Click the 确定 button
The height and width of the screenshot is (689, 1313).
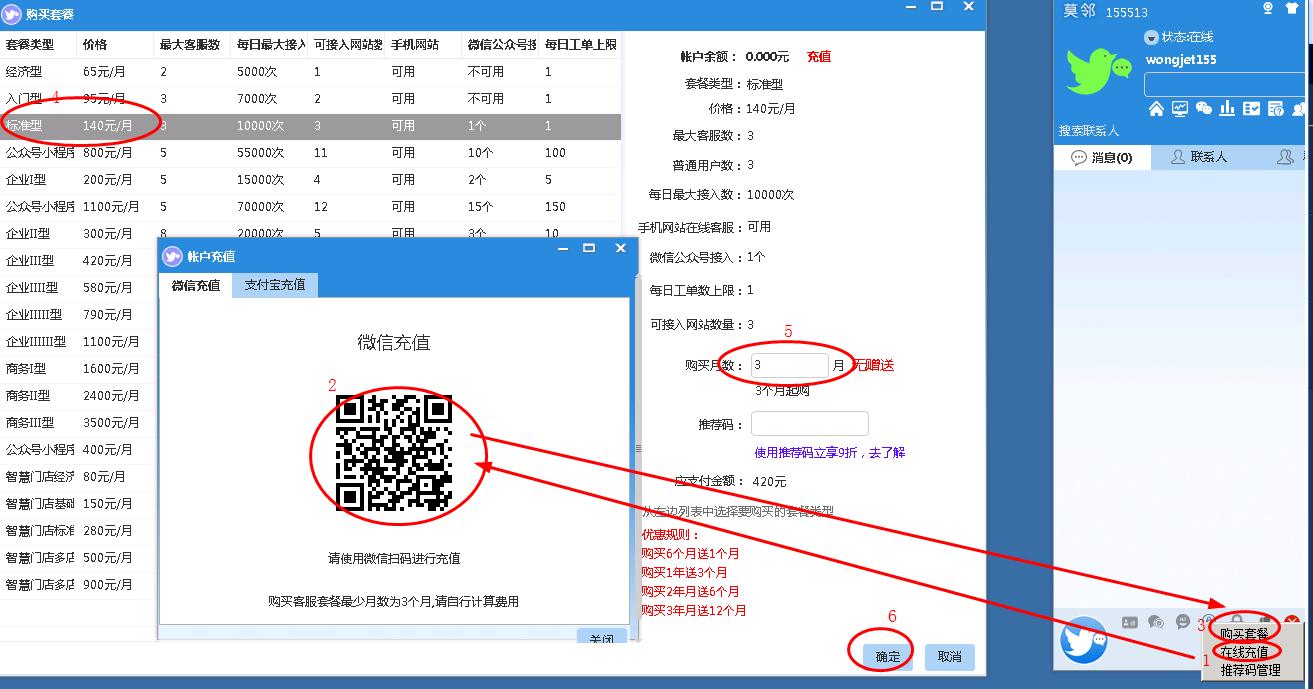(888, 657)
